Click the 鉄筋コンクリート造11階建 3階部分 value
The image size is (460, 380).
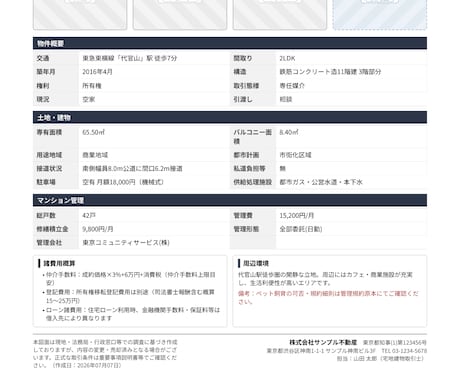330,72
